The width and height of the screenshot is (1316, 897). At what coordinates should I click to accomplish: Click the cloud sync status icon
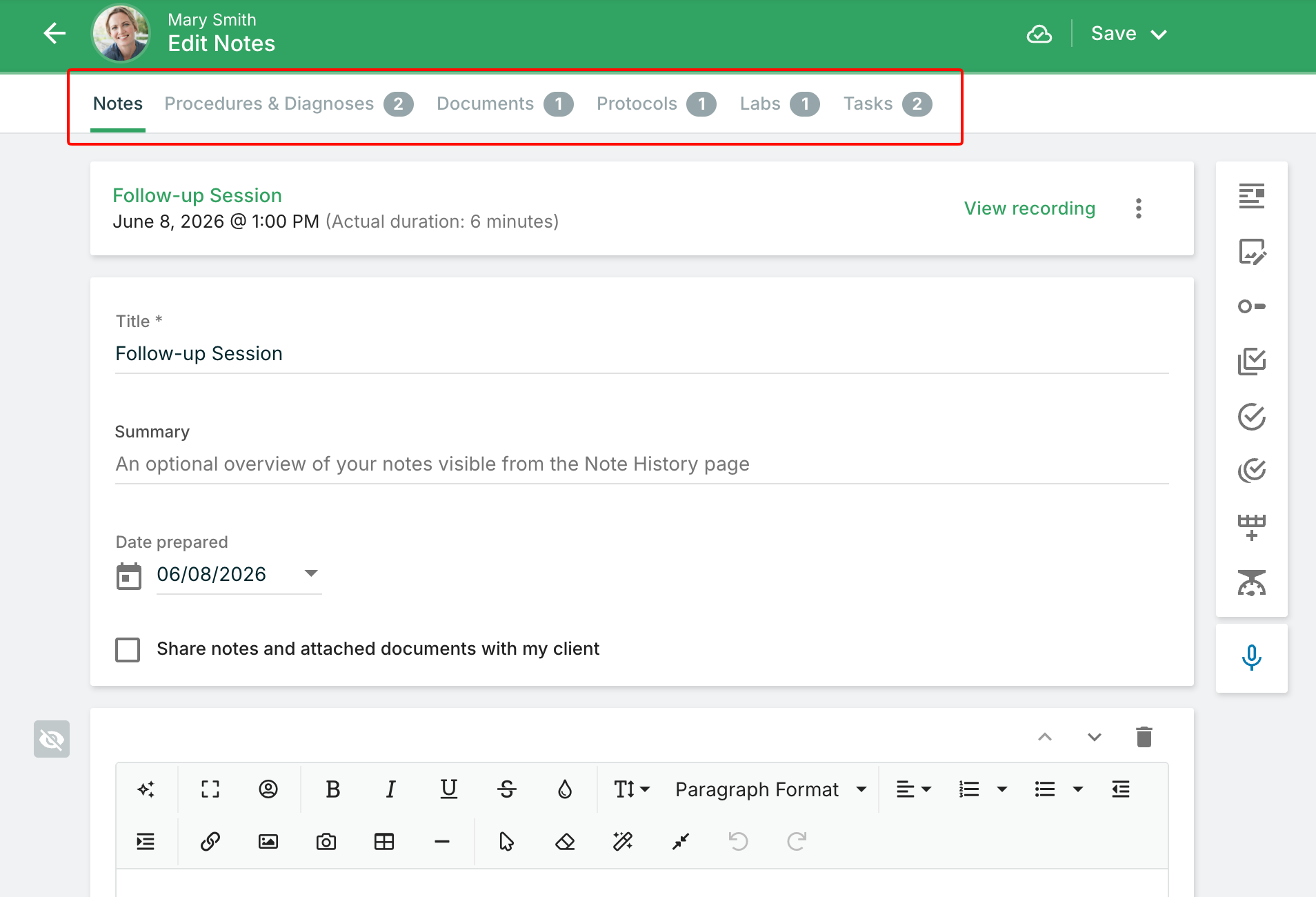coord(1039,34)
